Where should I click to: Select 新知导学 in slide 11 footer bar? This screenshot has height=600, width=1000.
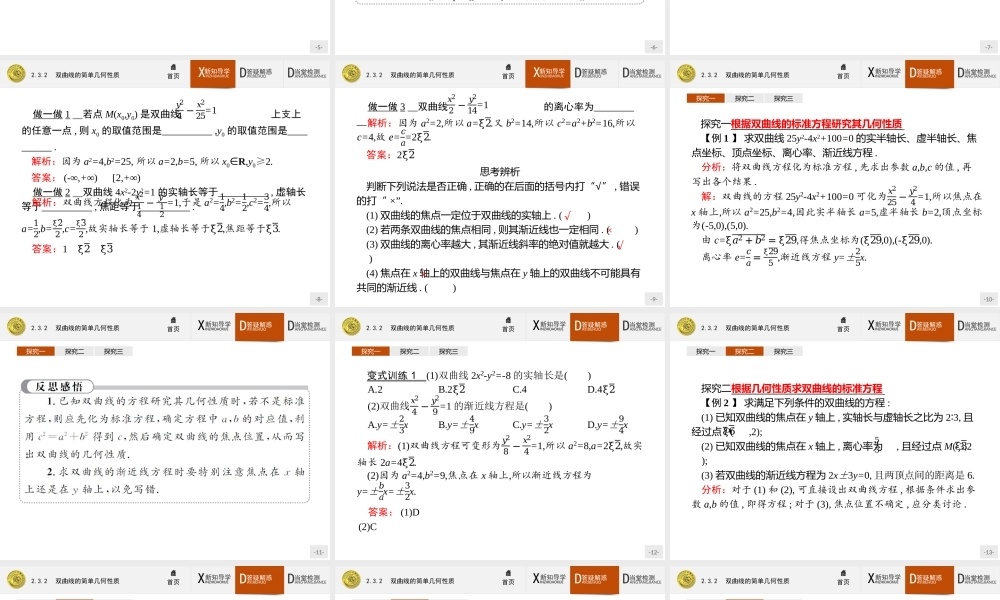(x=213, y=577)
